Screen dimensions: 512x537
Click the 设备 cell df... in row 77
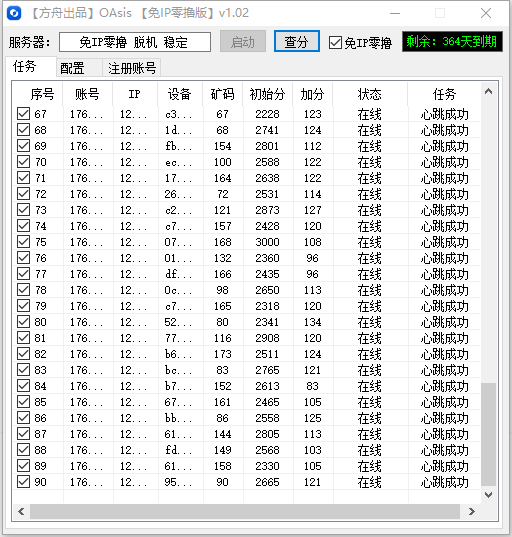tap(178, 274)
